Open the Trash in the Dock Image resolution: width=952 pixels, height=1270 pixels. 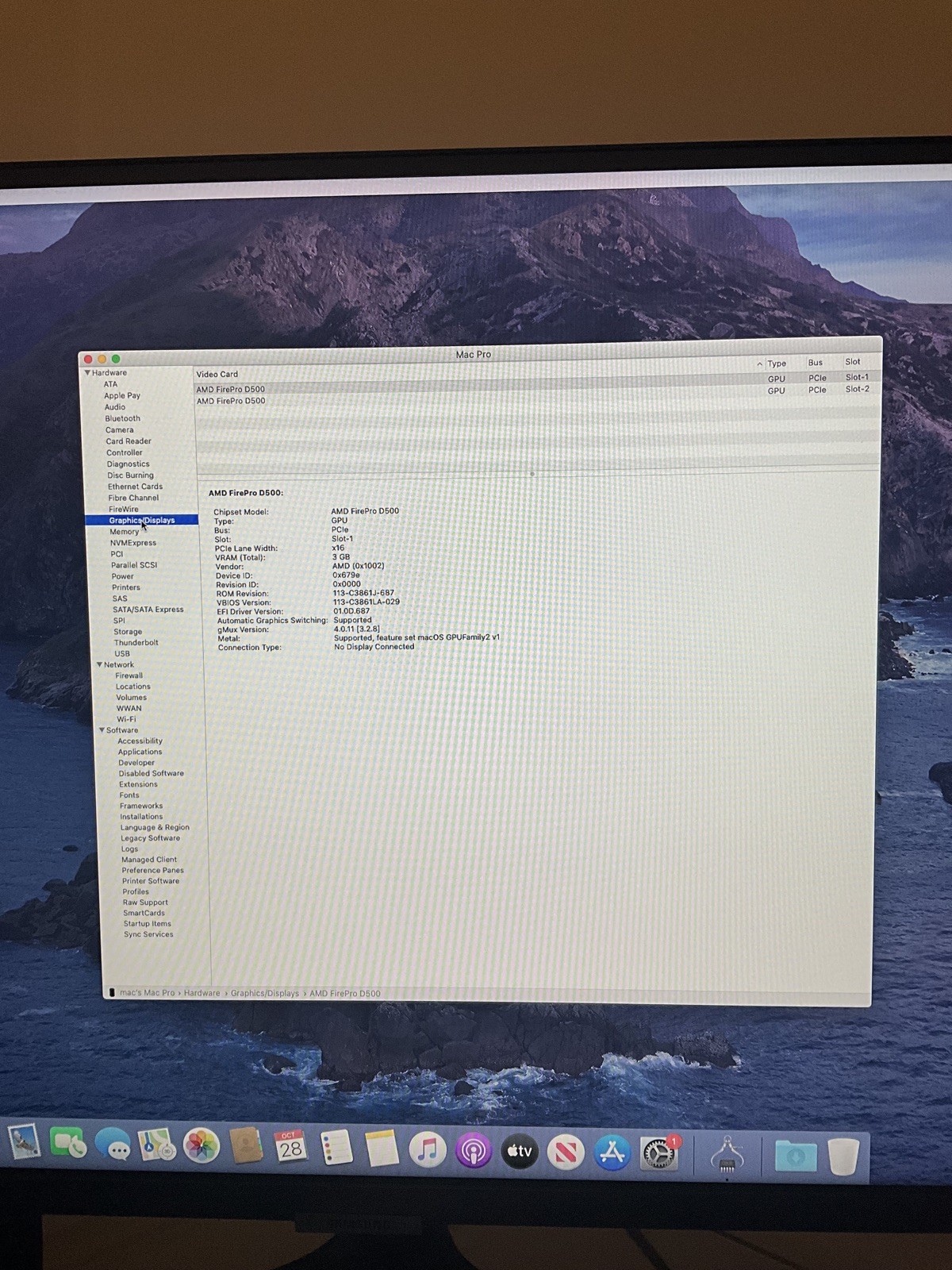(843, 1156)
